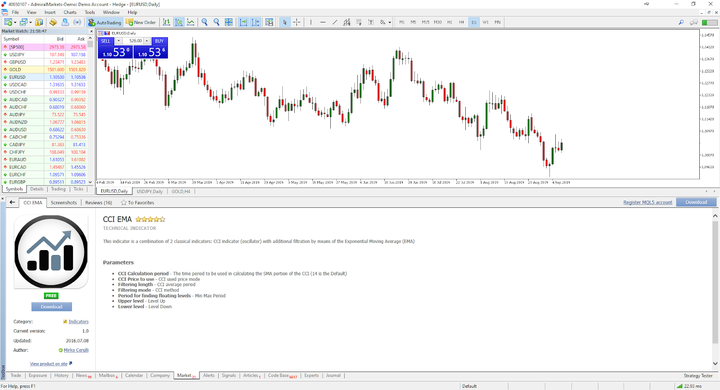
Task: Switch timeframe to M15
Action: pyautogui.click(x=426, y=22)
